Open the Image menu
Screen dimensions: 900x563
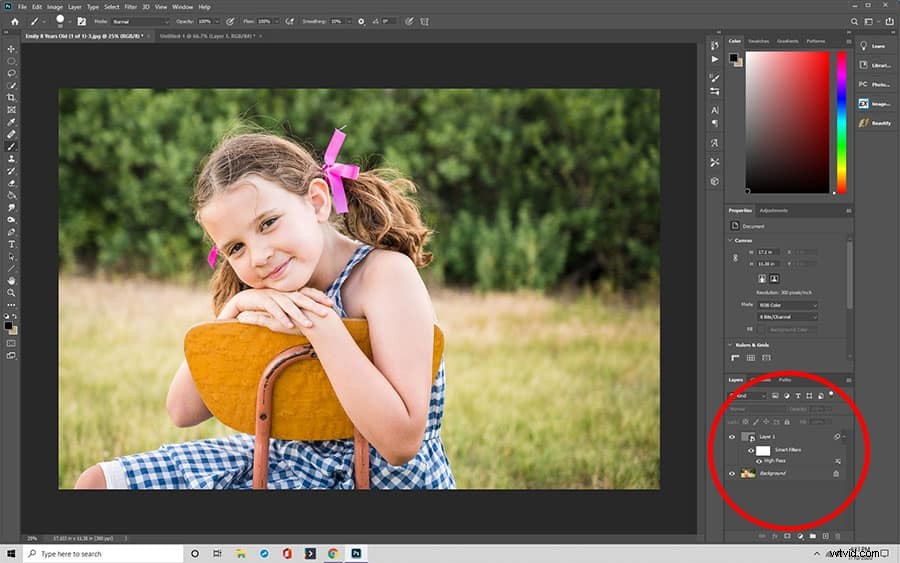55,7
